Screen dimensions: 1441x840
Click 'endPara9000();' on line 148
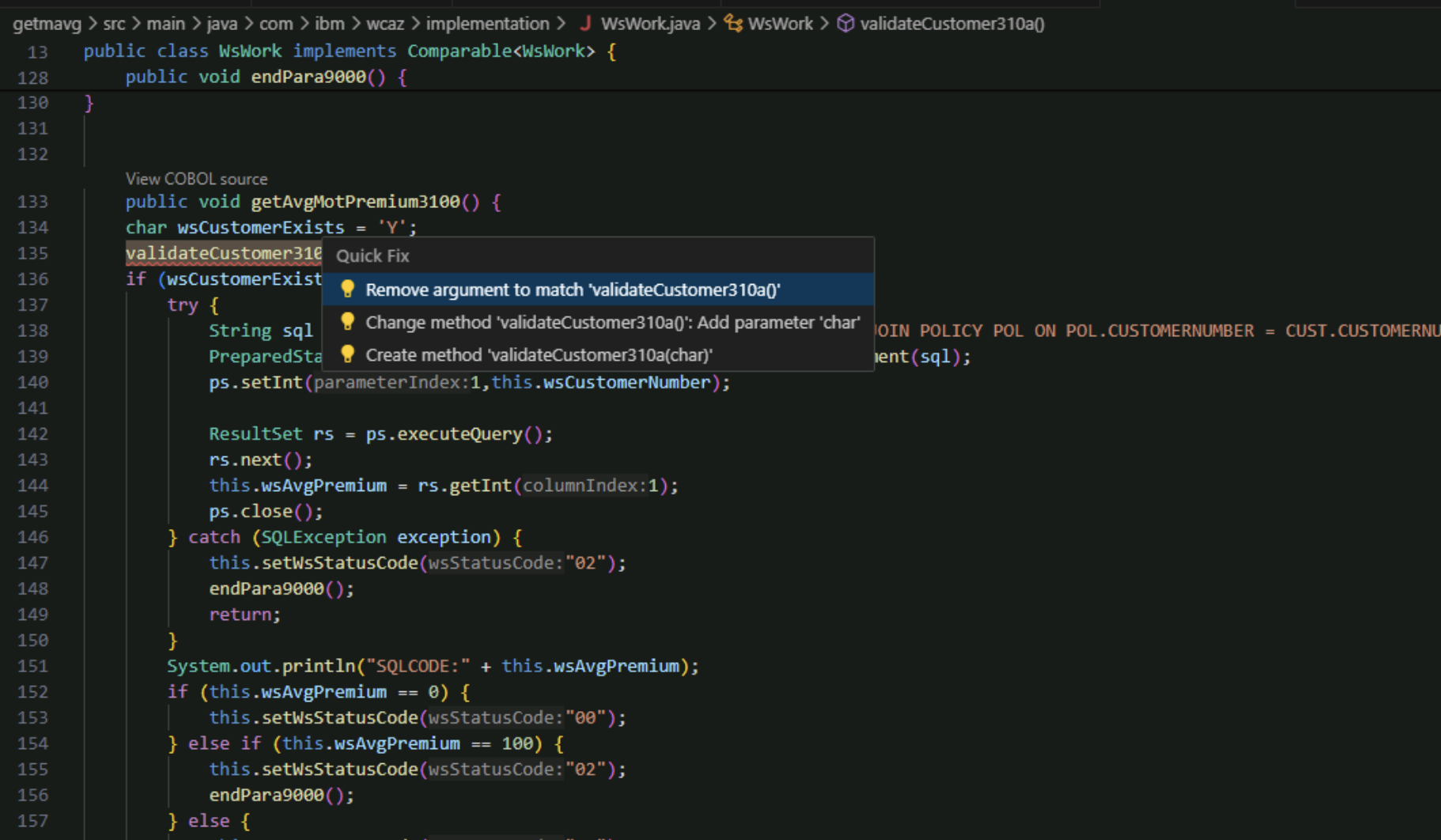[x=282, y=589]
